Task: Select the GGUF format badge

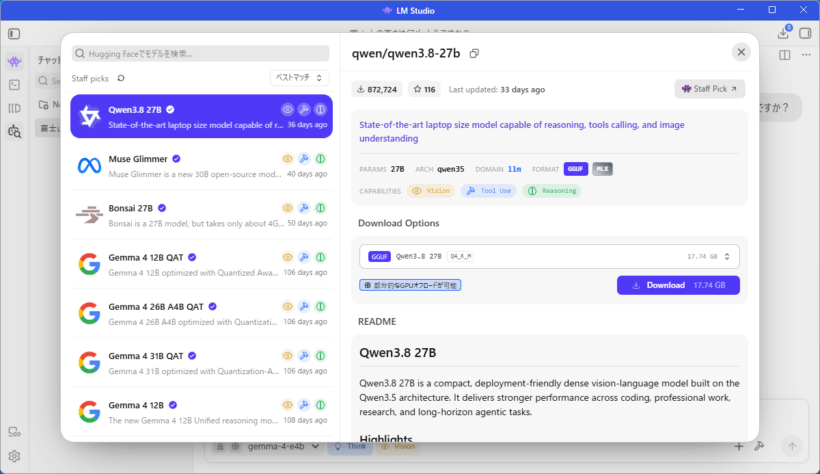Action: click(x=575, y=169)
